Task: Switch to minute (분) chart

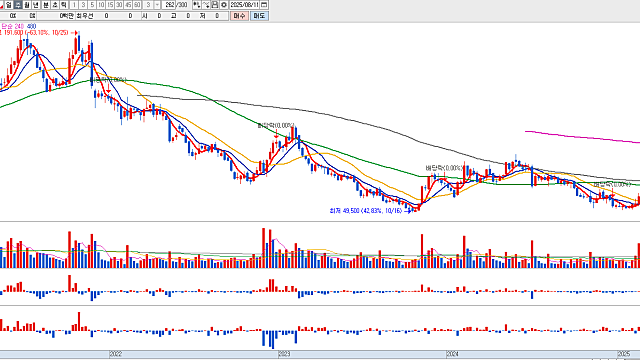Action: coord(46,5)
